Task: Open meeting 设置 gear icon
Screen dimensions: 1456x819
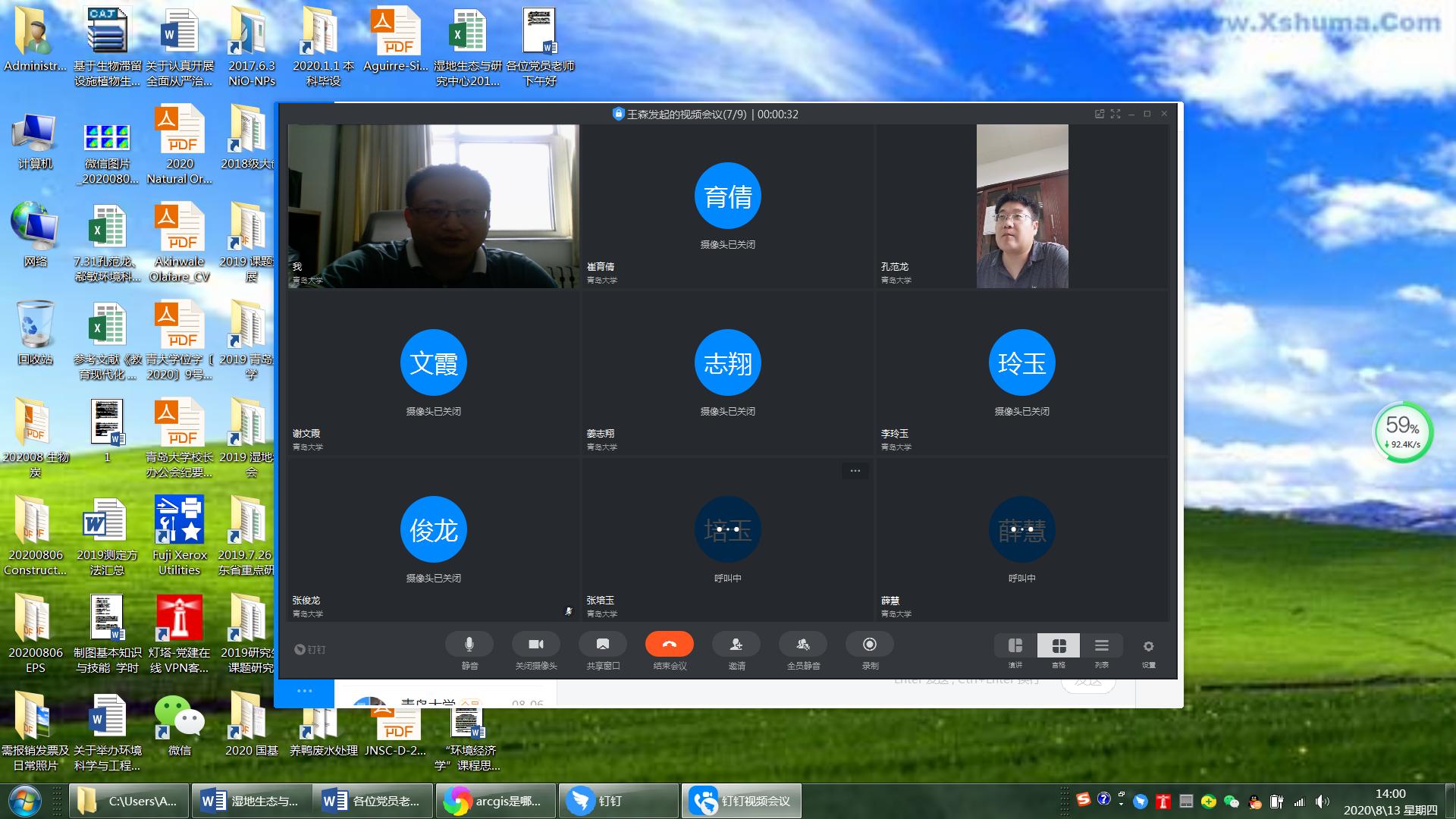Action: coord(1148,647)
